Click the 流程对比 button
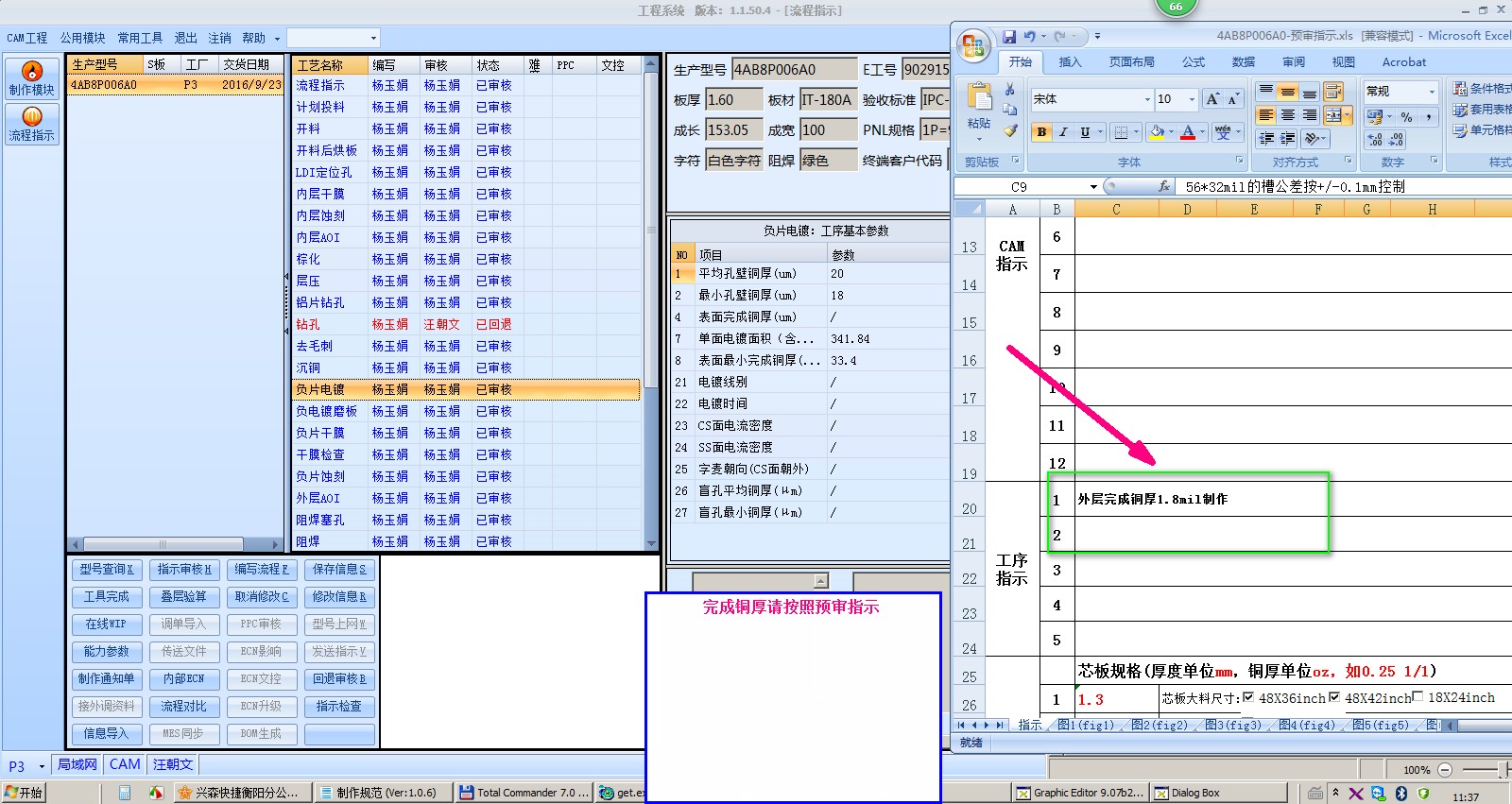The height and width of the screenshot is (804, 1512). (x=183, y=707)
